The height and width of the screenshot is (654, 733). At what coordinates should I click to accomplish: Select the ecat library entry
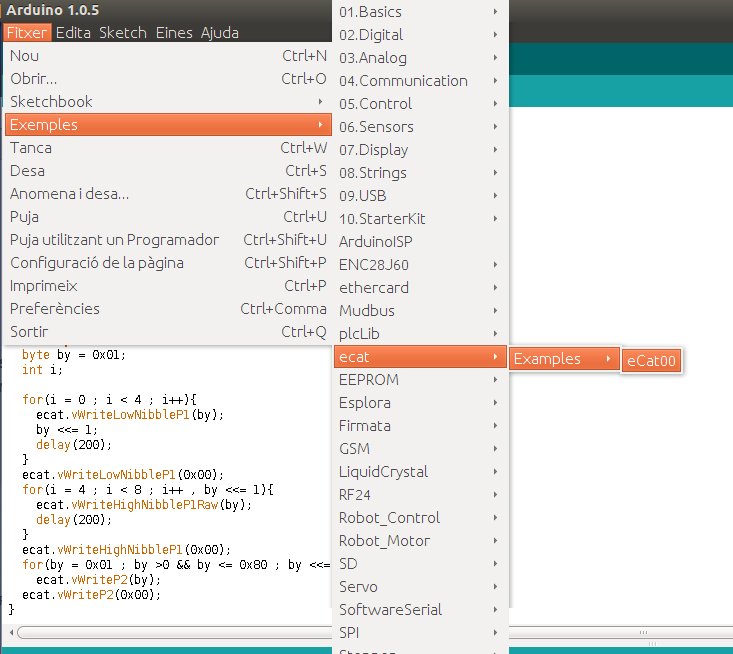[x=420, y=357]
